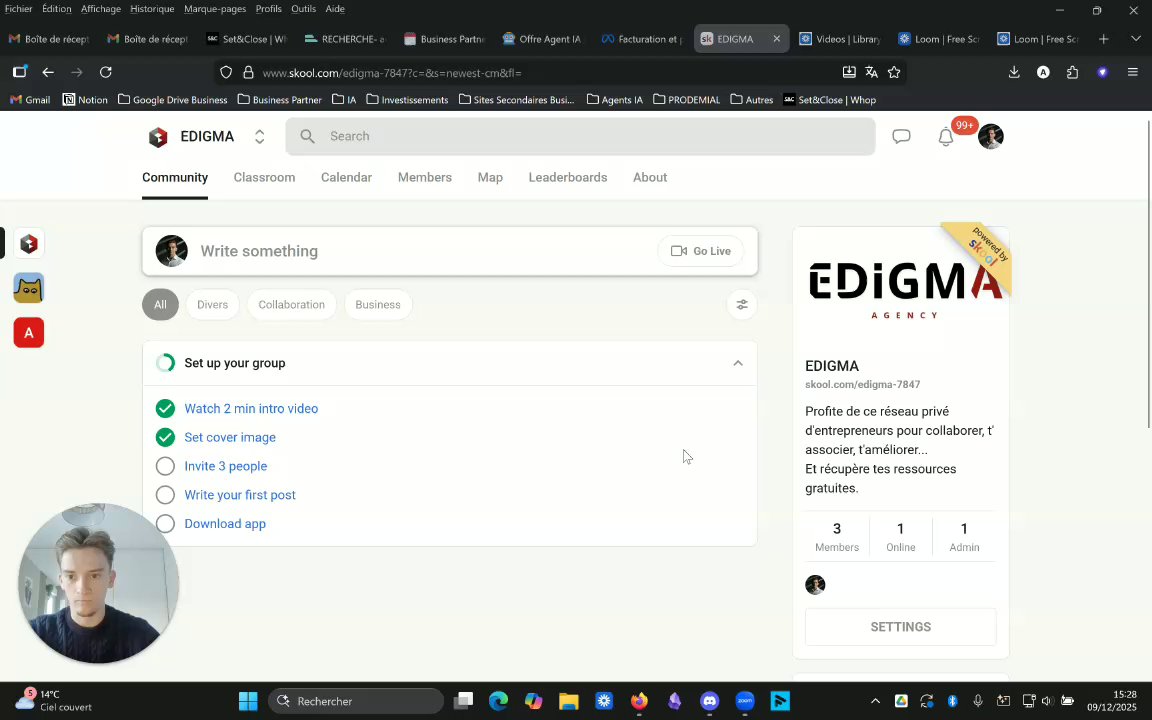Open Download app link

(225, 524)
